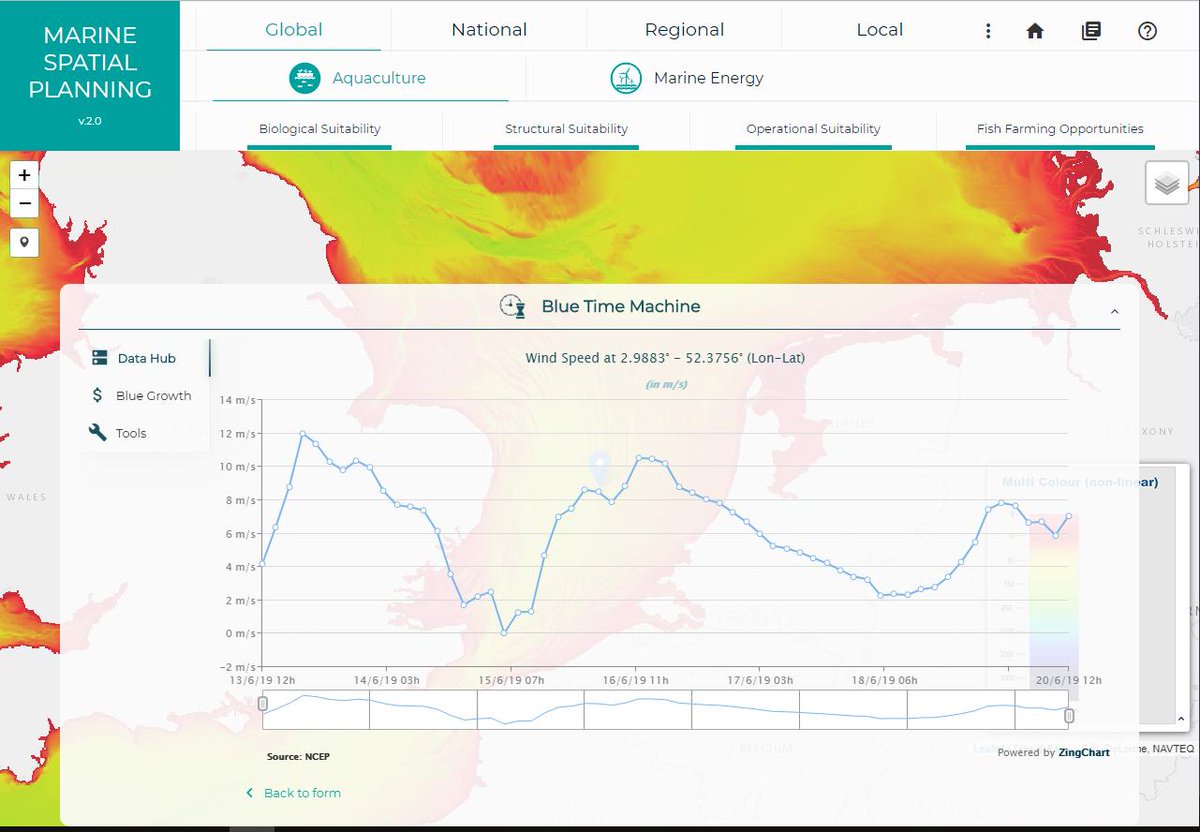Click the 14 m/s y-axis label
This screenshot has height=832, width=1200.
238,400
